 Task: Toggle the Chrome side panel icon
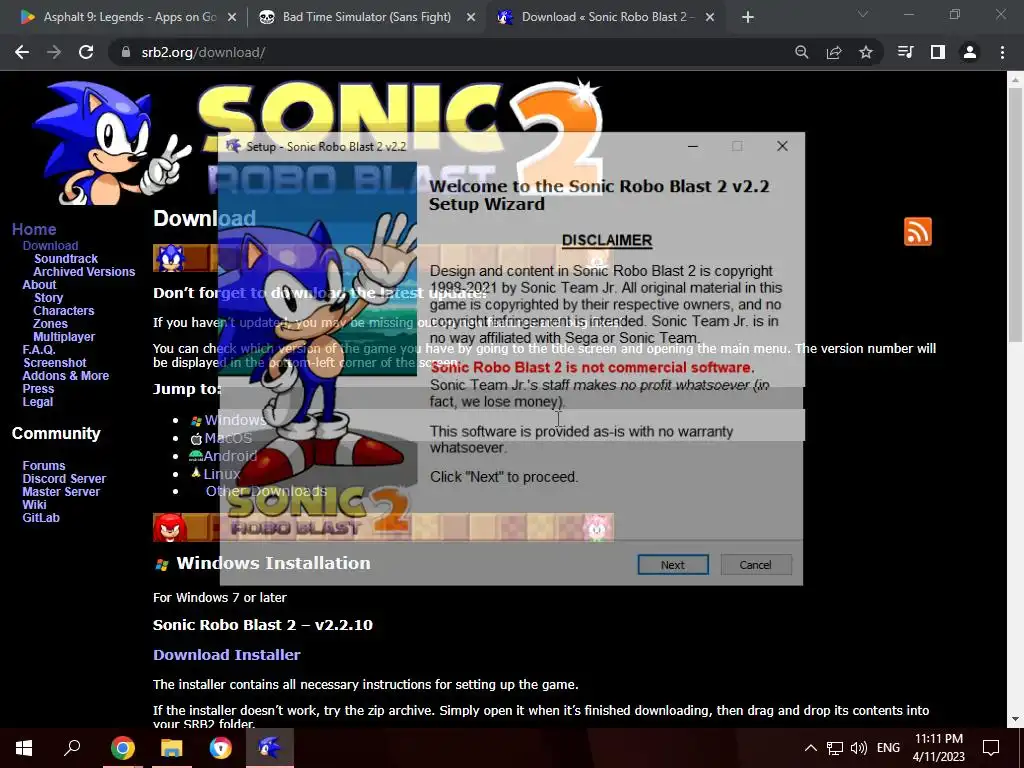[x=938, y=52]
